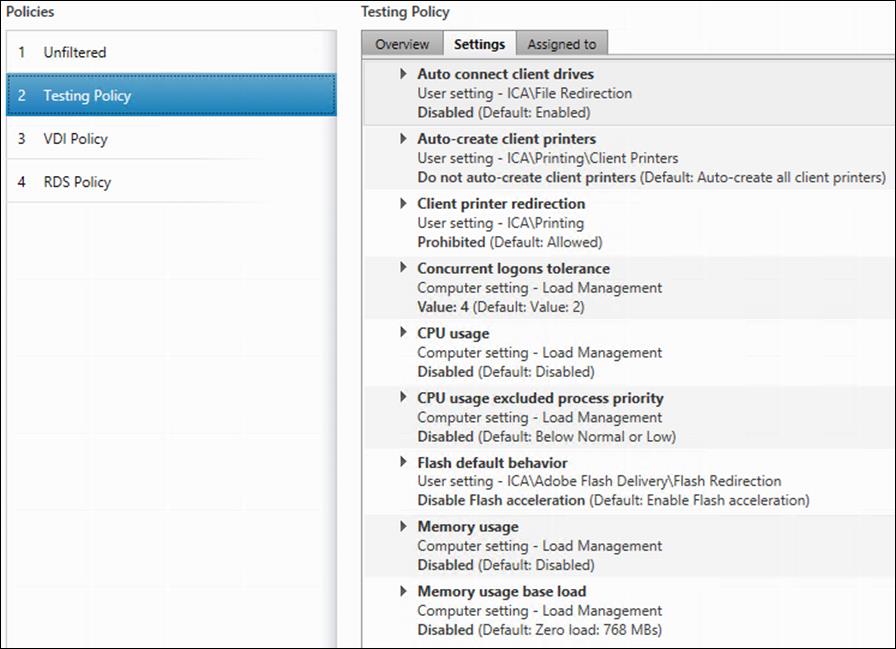Expand the CPU usage setting
This screenshot has width=896, height=649.
pyautogui.click(x=404, y=333)
